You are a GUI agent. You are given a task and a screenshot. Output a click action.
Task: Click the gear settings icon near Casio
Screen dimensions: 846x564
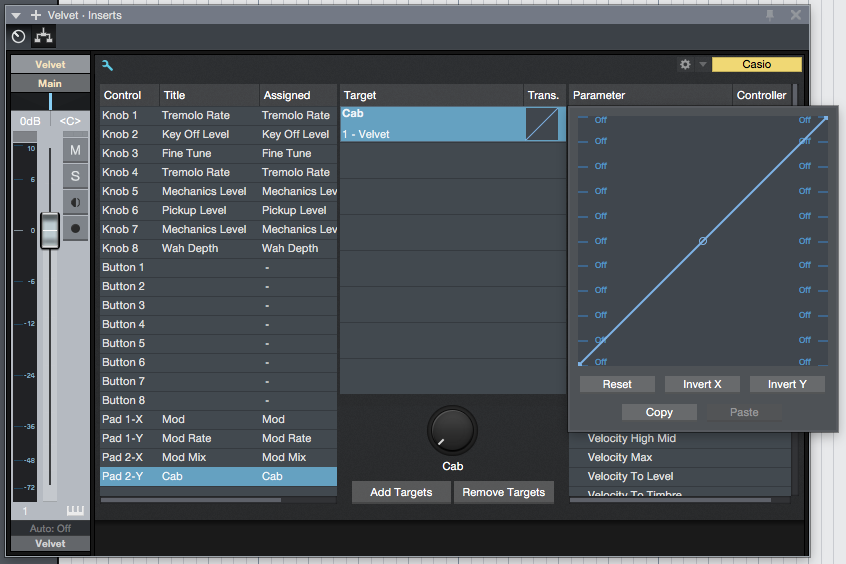pos(685,65)
